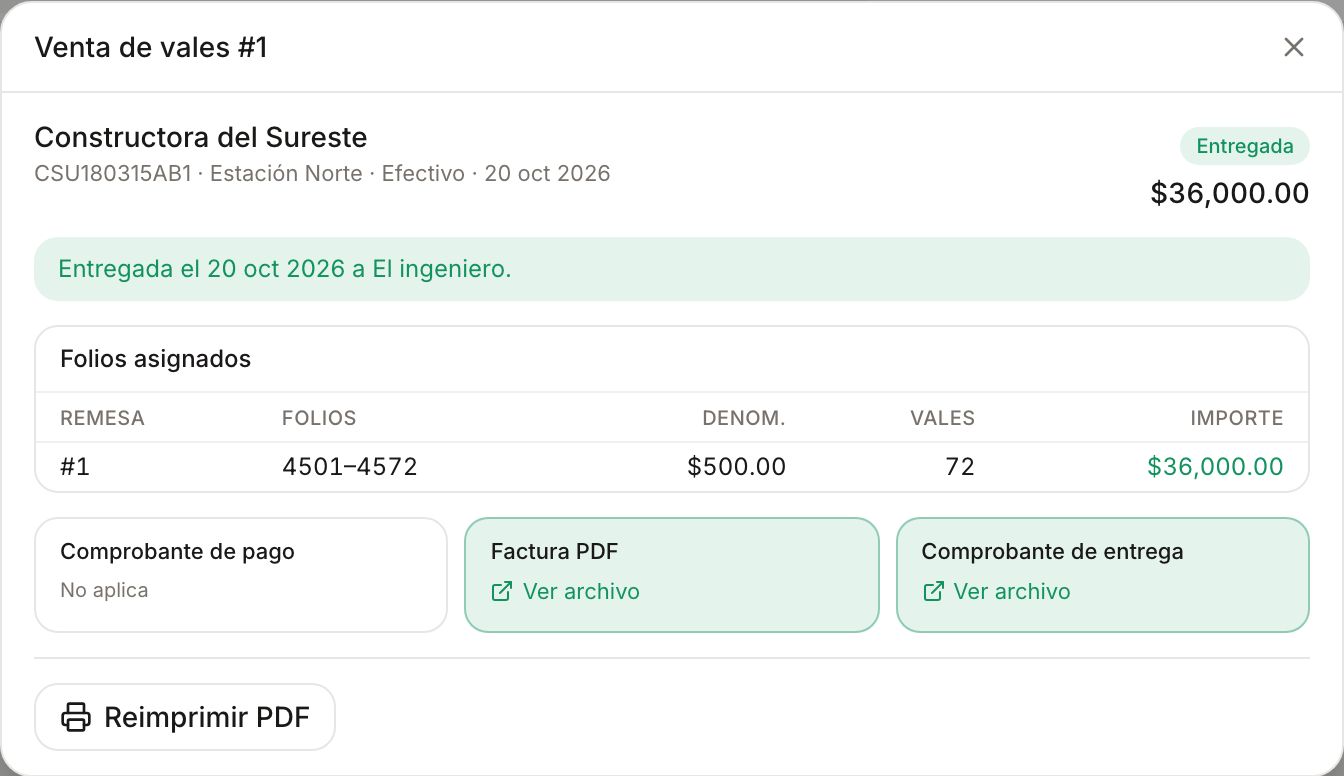Click the Venta de vales #1 title
Image resolution: width=1344 pixels, height=776 pixels.
click(151, 47)
